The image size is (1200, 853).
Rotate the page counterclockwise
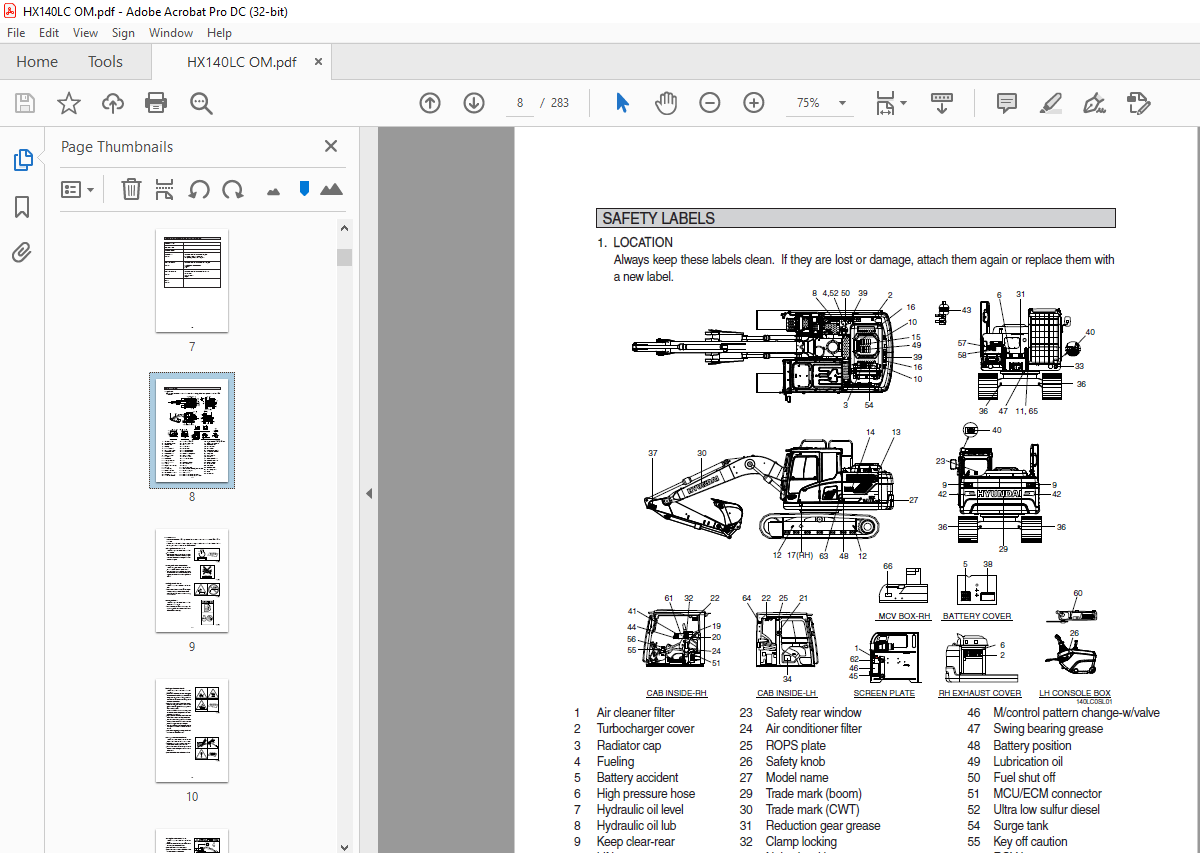tap(199, 189)
